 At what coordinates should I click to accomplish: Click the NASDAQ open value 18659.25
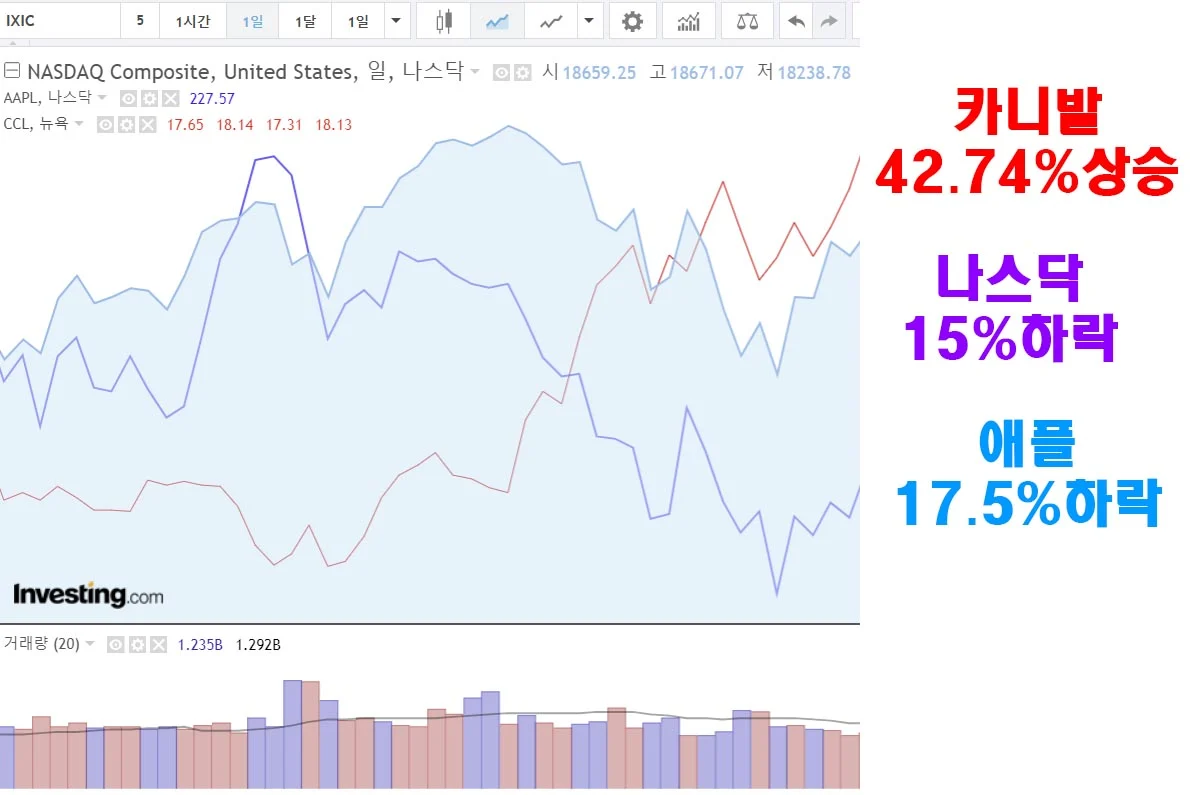click(599, 73)
